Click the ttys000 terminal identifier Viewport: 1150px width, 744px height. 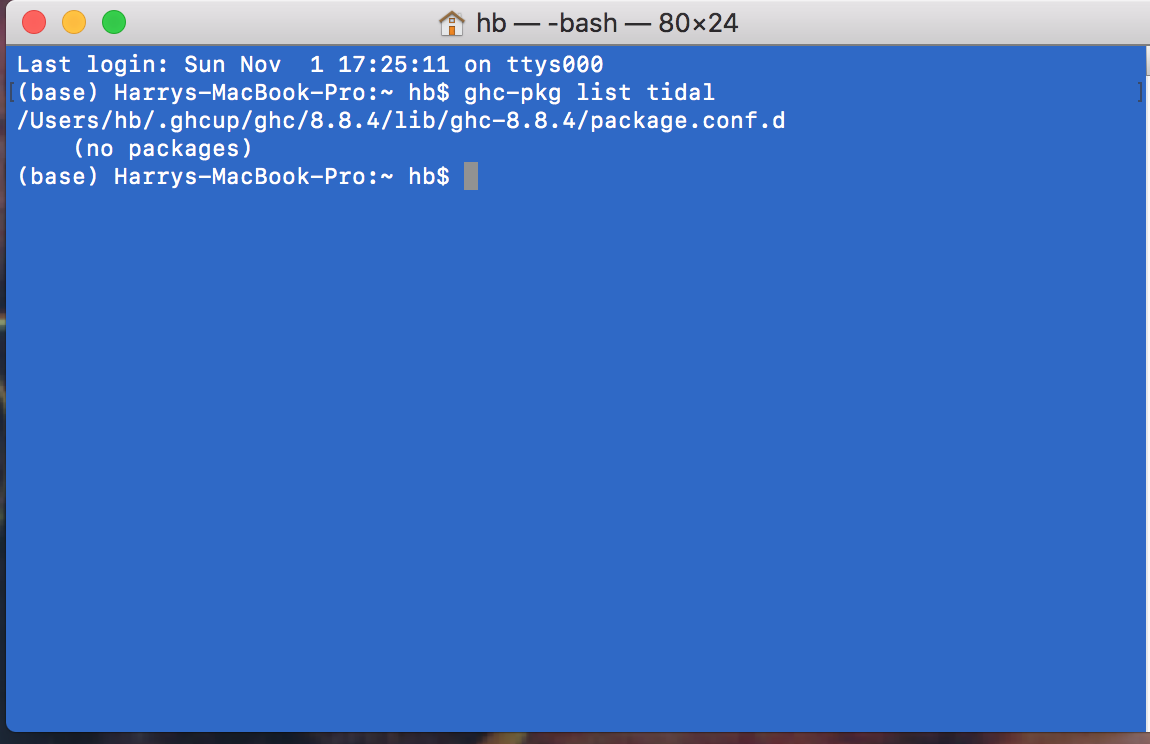pyautogui.click(x=556, y=64)
